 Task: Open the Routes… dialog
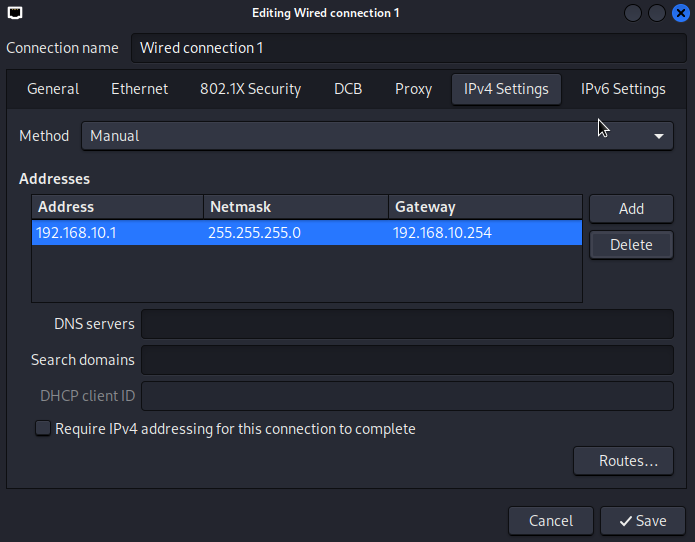pos(628,461)
